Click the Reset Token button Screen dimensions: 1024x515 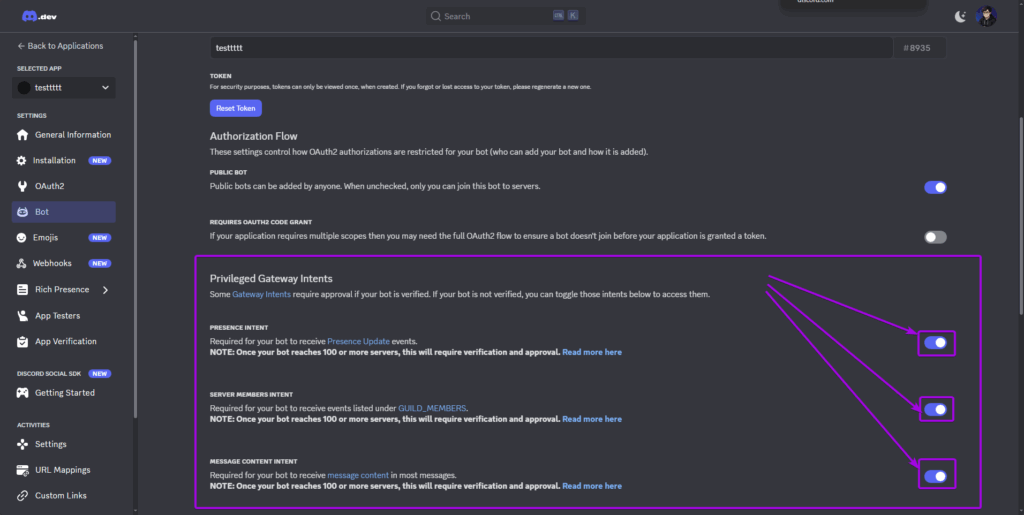[x=235, y=108]
